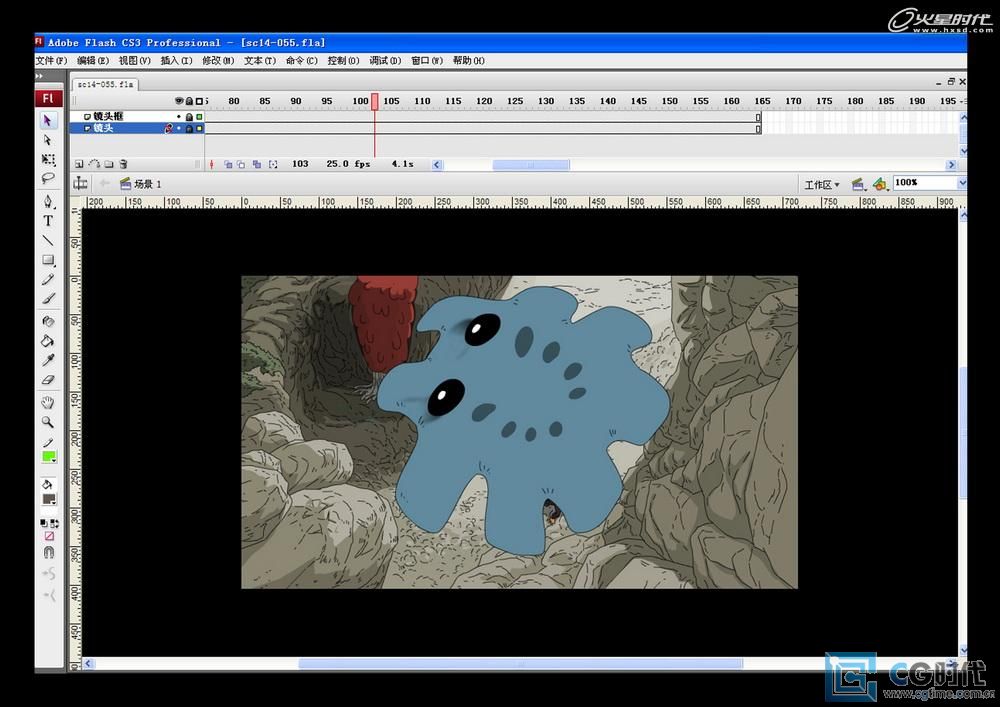Image resolution: width=1000 pixels, height=707 pixels.
Task: Toggle visibility dot of 镜头框 layer
Action: (179, 117)
